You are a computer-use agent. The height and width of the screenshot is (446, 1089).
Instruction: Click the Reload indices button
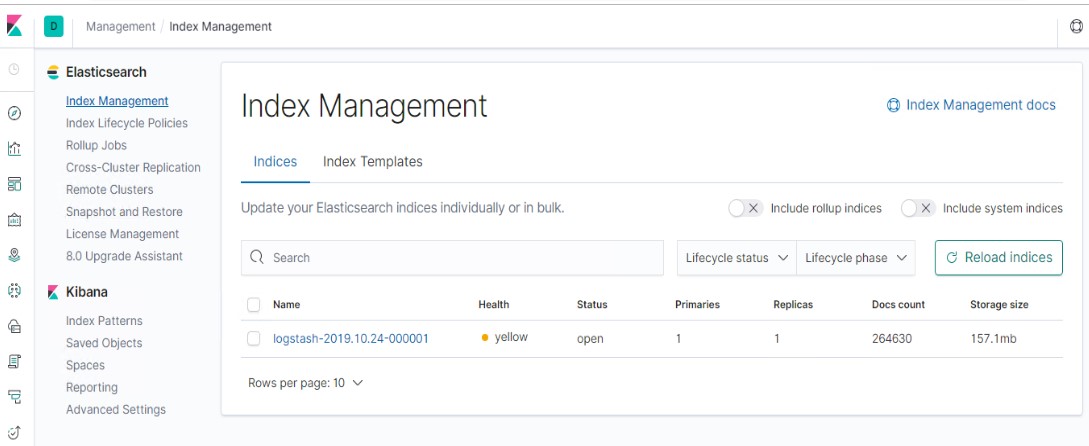(x=999, y=258)
